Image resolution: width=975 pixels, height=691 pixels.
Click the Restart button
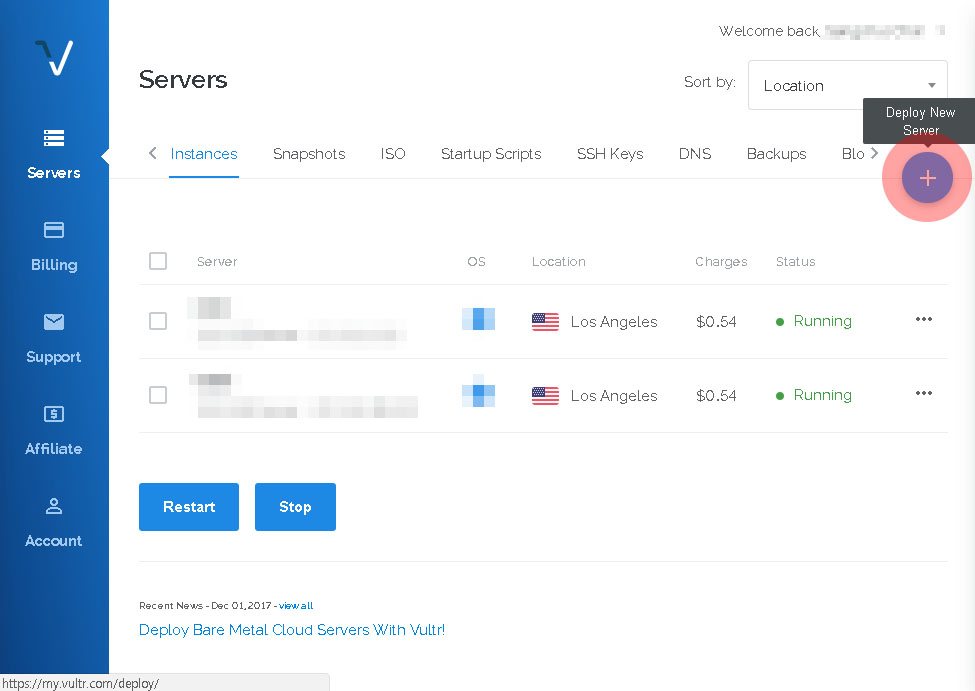(x=189, y=507)
